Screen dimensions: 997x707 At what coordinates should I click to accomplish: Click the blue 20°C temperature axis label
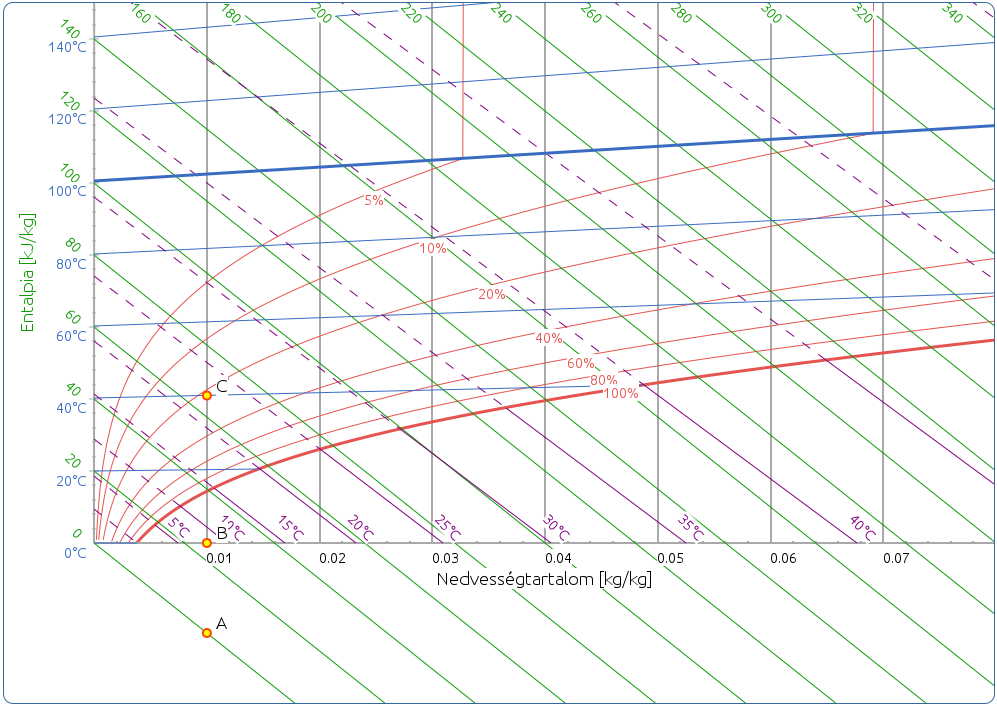[x=71, y=481]
